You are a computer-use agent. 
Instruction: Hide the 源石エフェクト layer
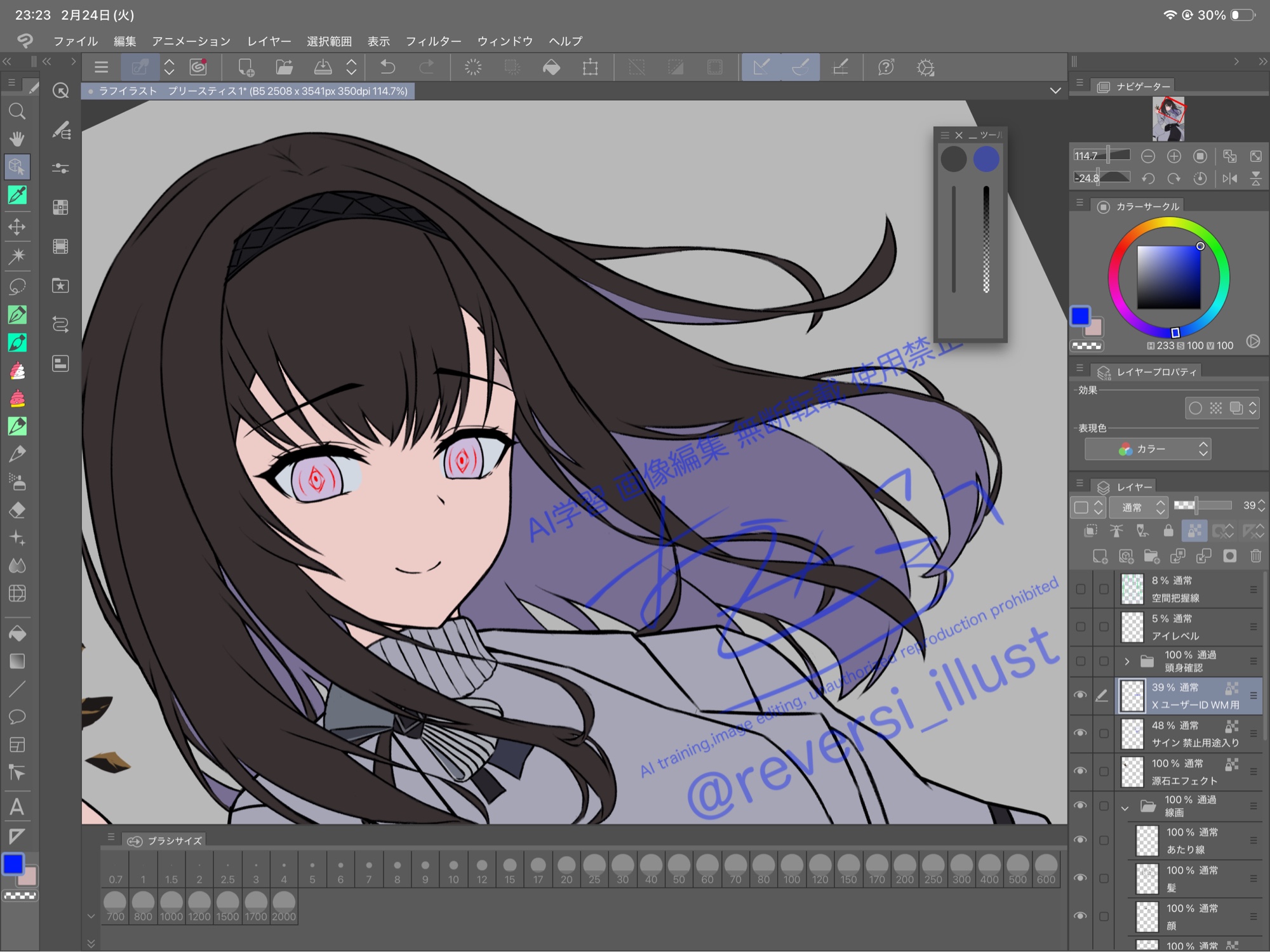pos(1080,771)
